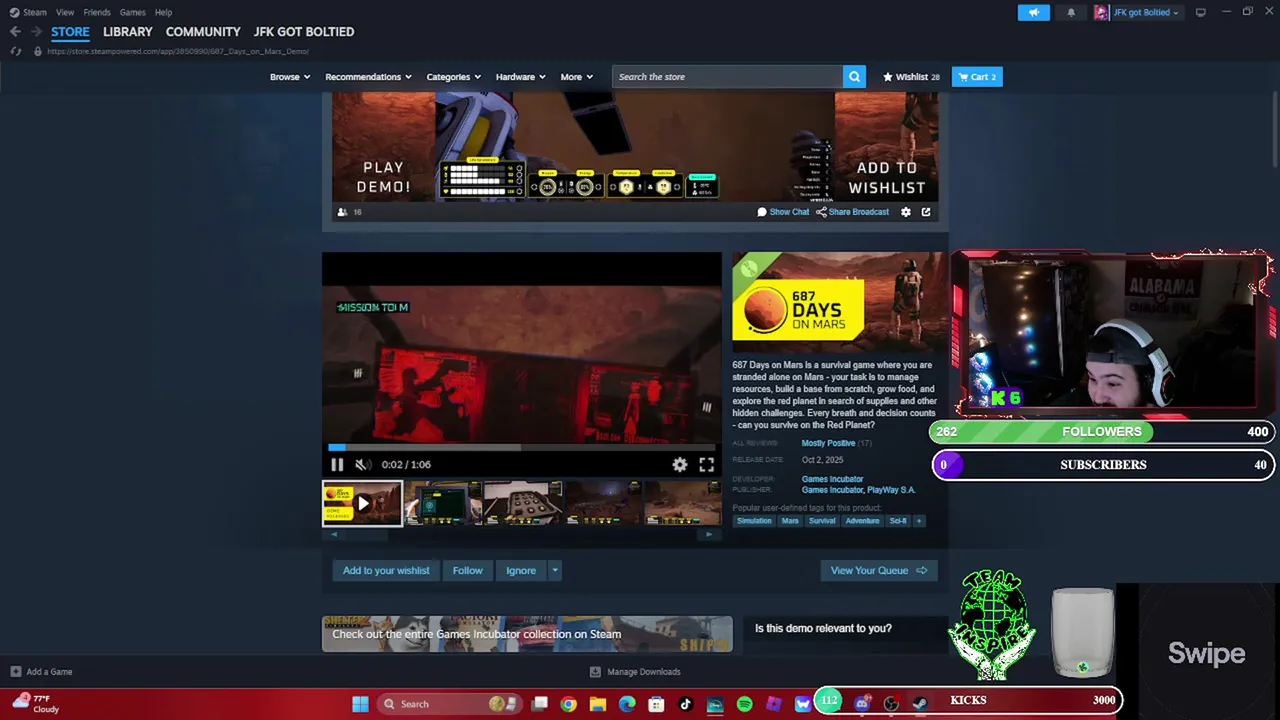Image resolution: width=1280 pixels, height=720 pixels.
Task: Open Games Incubator developer link
Action: coord(832,479)
